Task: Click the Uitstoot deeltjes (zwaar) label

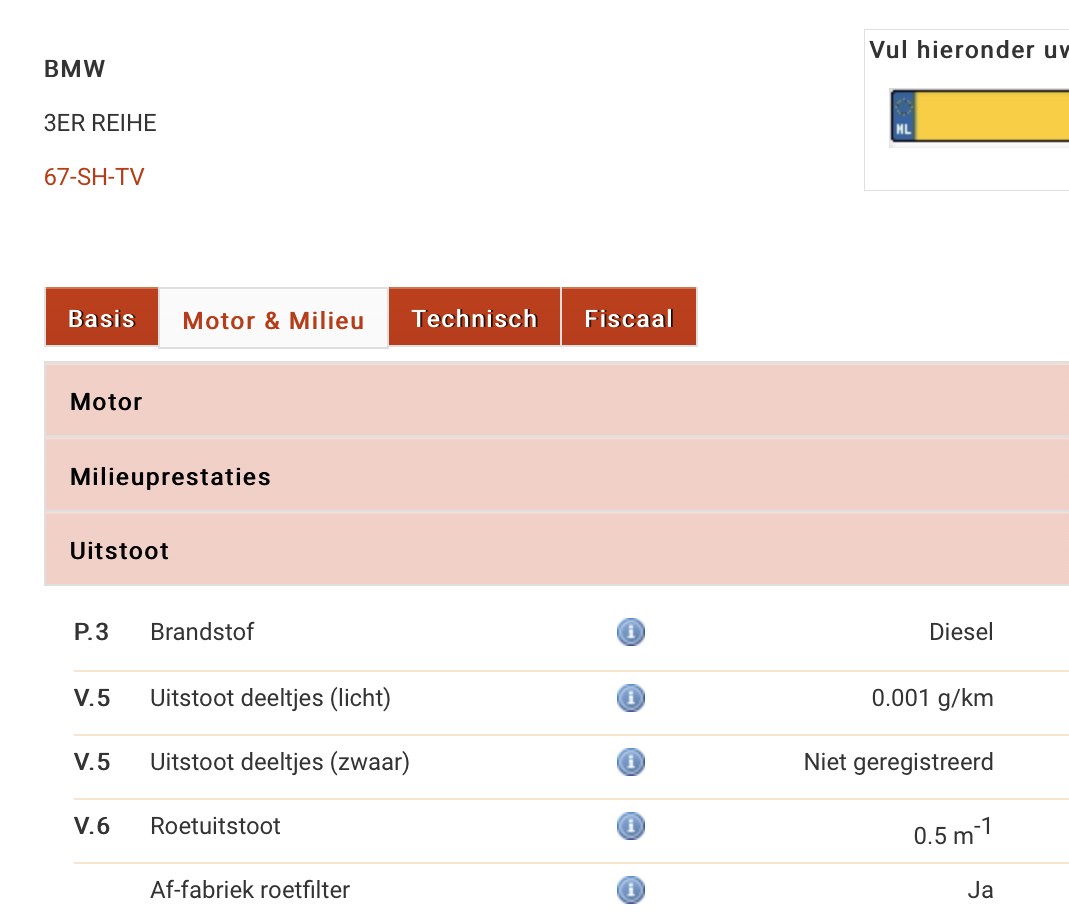Action: pos(280,762)
